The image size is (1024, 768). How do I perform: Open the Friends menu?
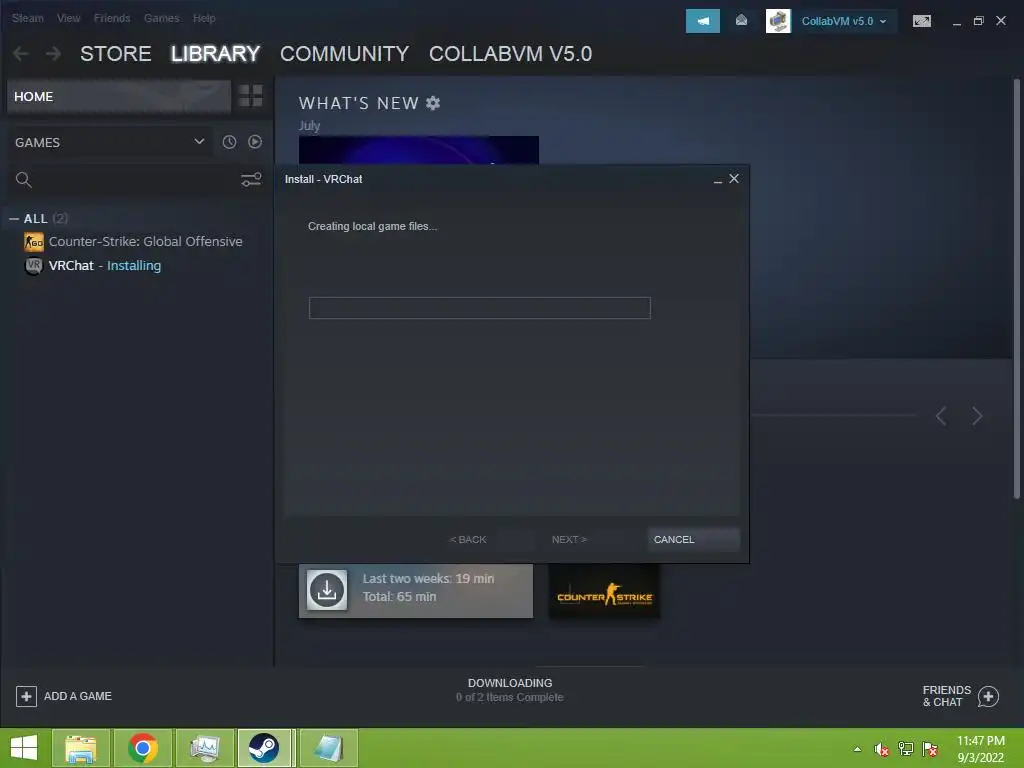(112, 18)
